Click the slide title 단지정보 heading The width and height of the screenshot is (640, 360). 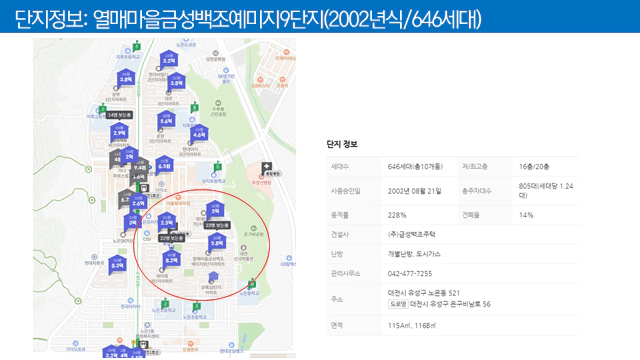tap(248, 19)
